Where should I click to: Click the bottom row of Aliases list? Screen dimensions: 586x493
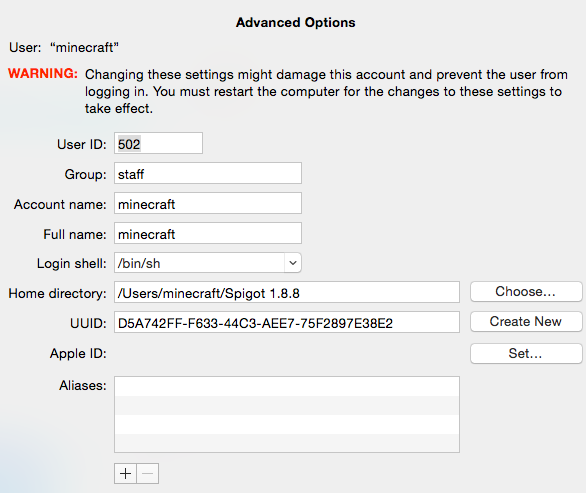pyautogui.click(x=287, y=443)
